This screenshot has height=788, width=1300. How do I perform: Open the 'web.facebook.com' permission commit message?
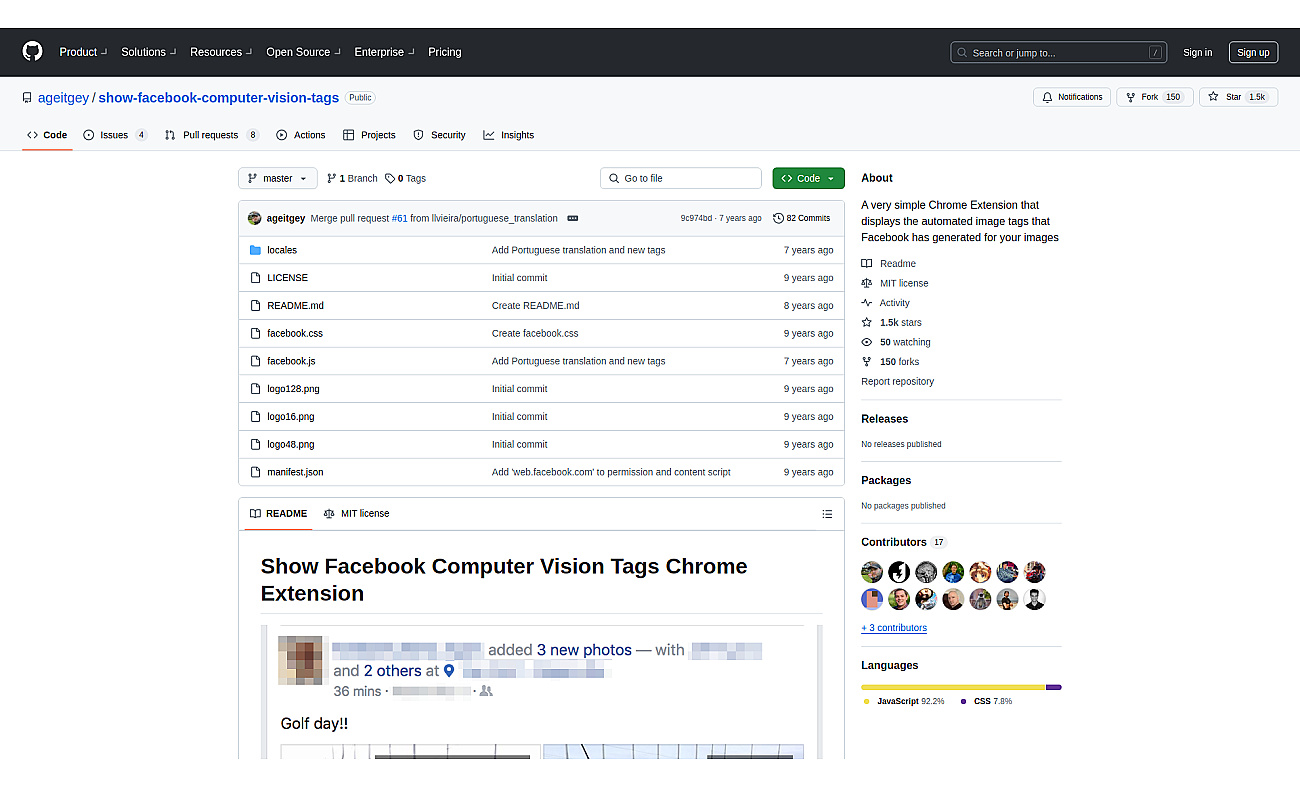point(611,472)
